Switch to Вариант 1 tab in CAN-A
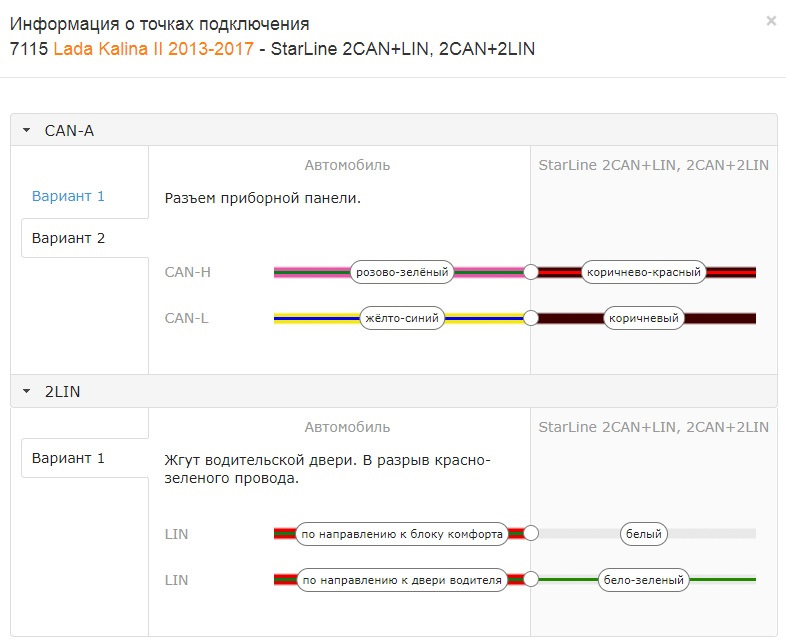Image resolution: width=786 pixels, height=644 pixels. point(68,196)
